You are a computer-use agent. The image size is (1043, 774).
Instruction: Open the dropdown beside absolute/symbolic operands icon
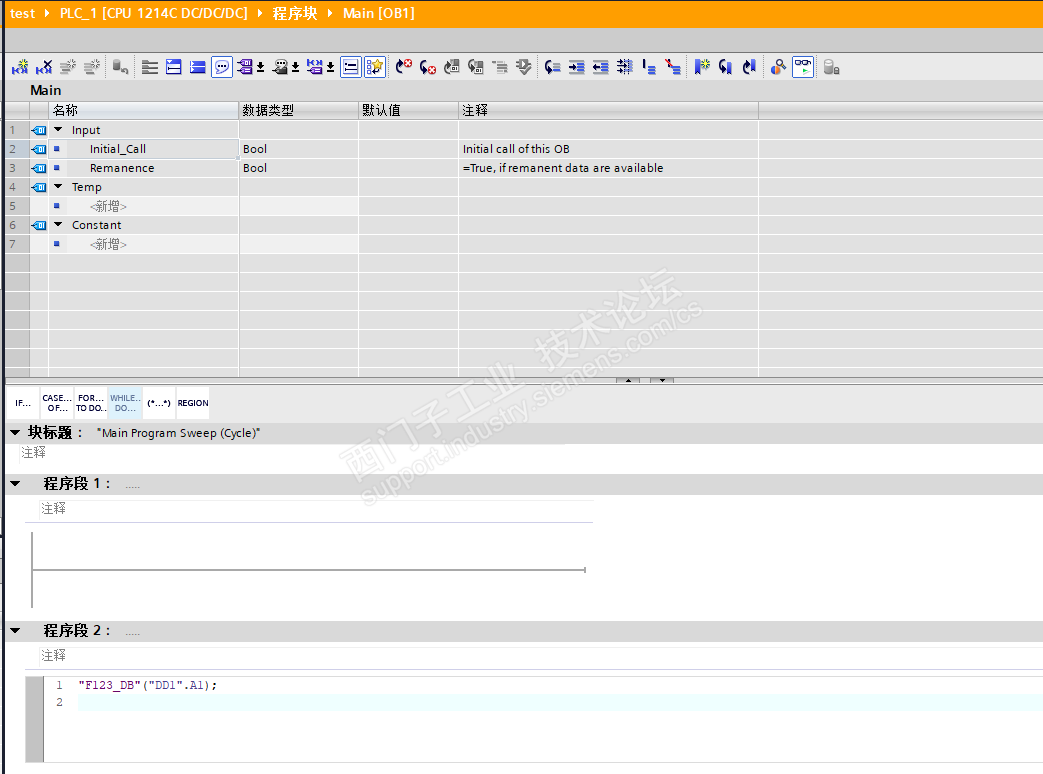click(330, 67)
